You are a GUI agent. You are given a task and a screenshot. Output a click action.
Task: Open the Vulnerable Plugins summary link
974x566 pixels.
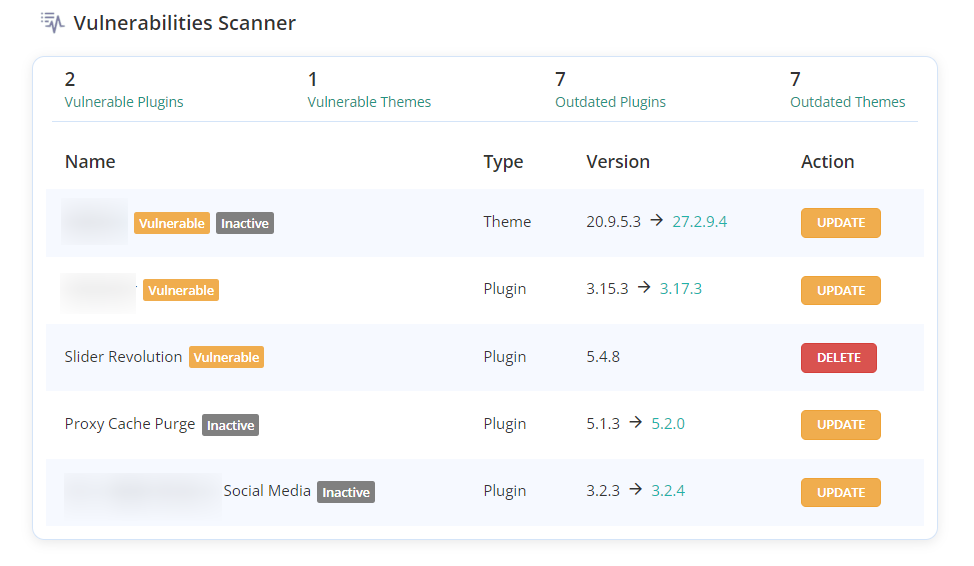pyautogui.click(x=124, y=102)
